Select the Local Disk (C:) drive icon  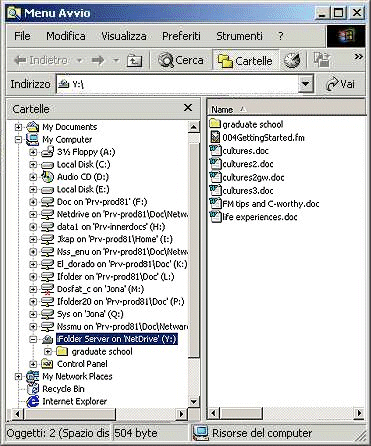click(47, 165)
